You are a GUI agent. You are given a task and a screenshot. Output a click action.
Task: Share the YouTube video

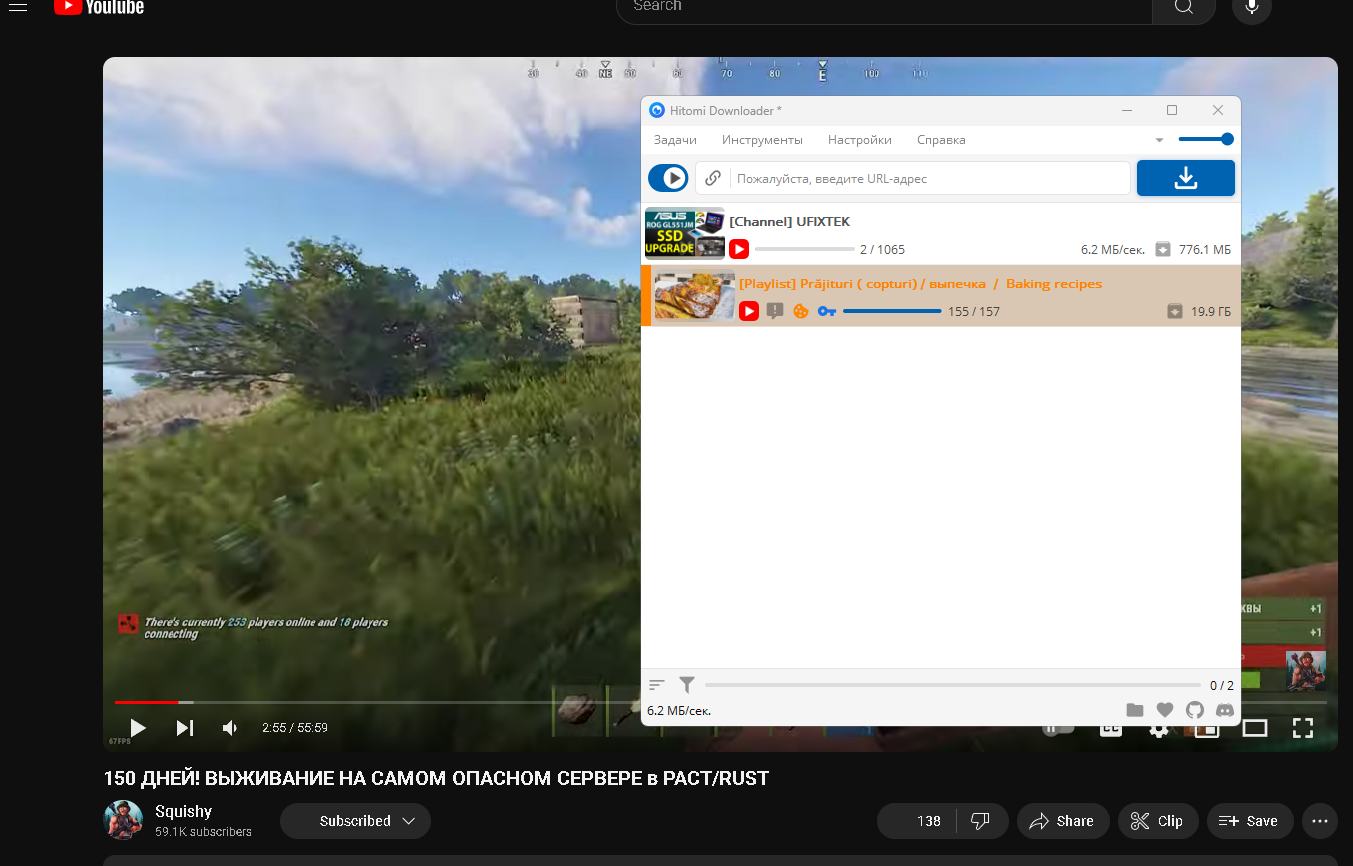click(x=1063, y=821)
